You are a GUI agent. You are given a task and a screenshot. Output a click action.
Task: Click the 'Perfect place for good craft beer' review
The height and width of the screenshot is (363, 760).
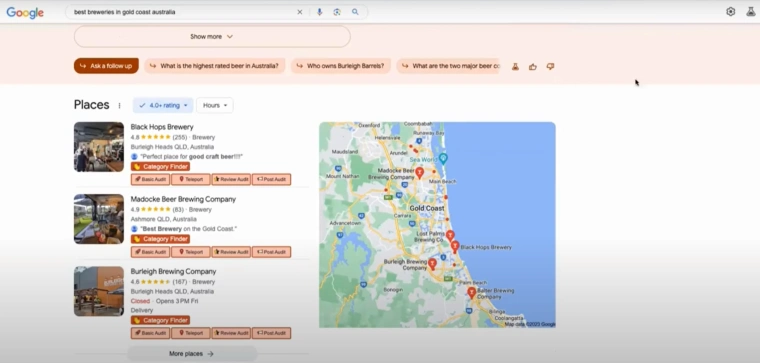point(191,157)
